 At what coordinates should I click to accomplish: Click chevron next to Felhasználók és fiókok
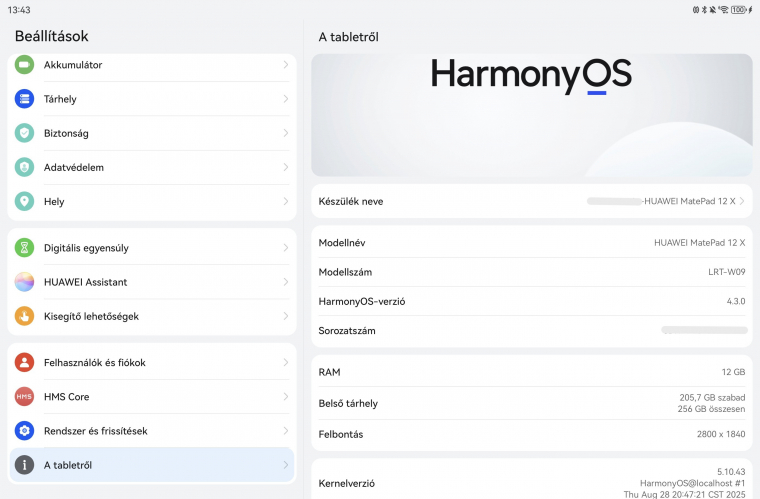point(286,363)
